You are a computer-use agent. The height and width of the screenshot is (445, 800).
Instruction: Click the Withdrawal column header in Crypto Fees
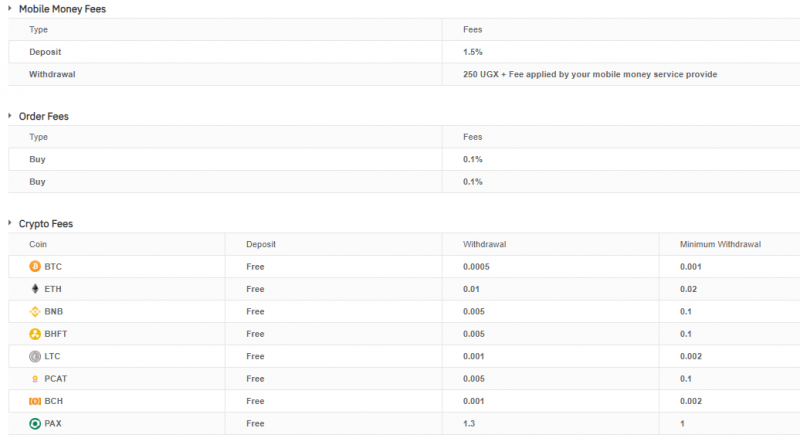click(484, 244)
